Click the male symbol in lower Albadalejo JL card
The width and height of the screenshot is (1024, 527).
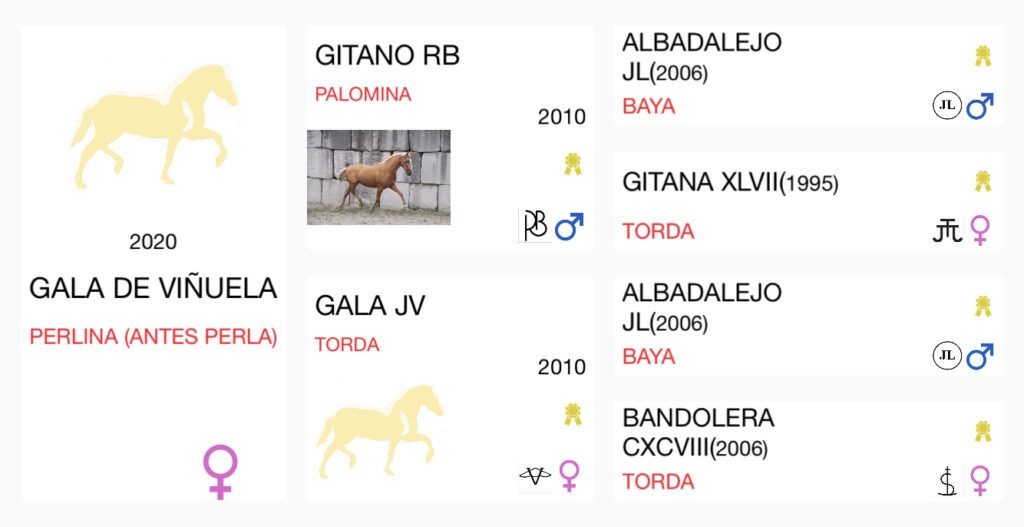980,356
